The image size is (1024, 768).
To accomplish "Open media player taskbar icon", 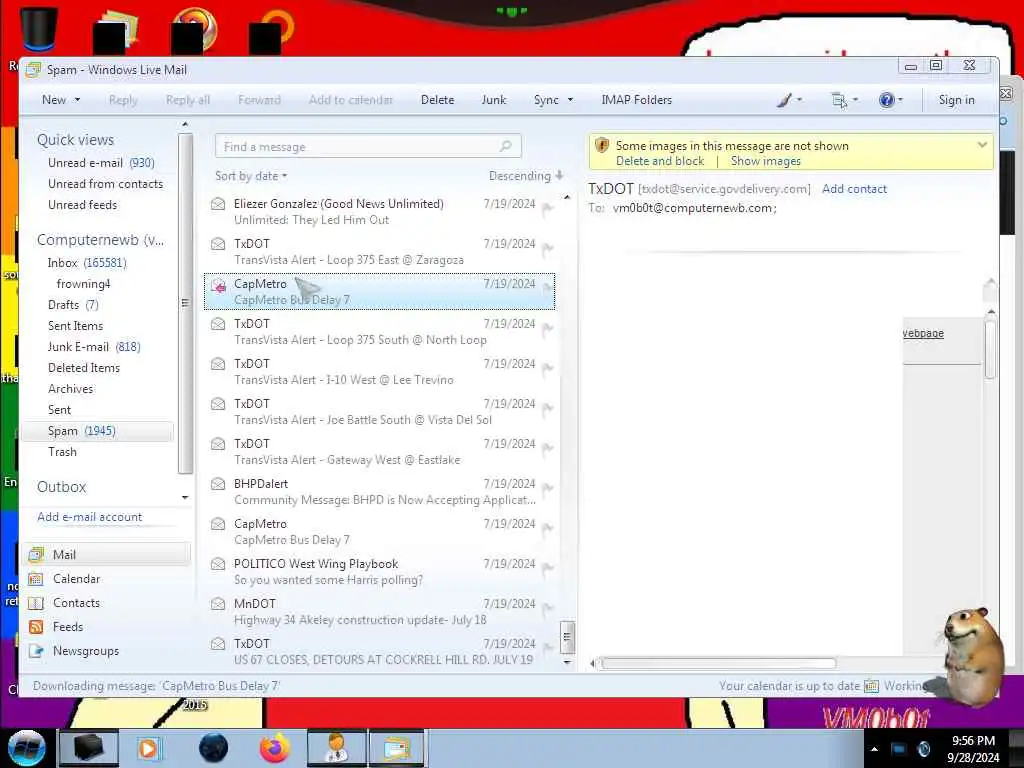I will tap(148, 748).
